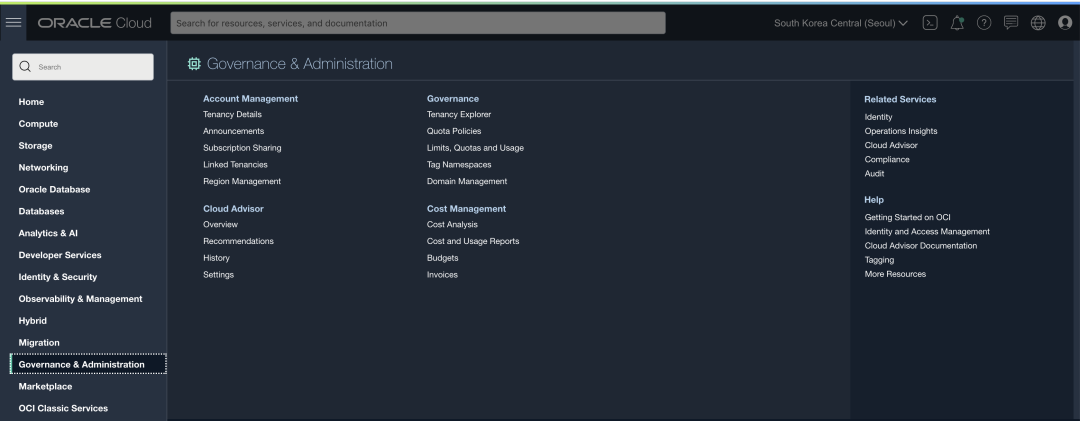The height and width of the screenshot is (421, 1080).
Task: Open Cost and Usage Reports link
Action: 473,241
